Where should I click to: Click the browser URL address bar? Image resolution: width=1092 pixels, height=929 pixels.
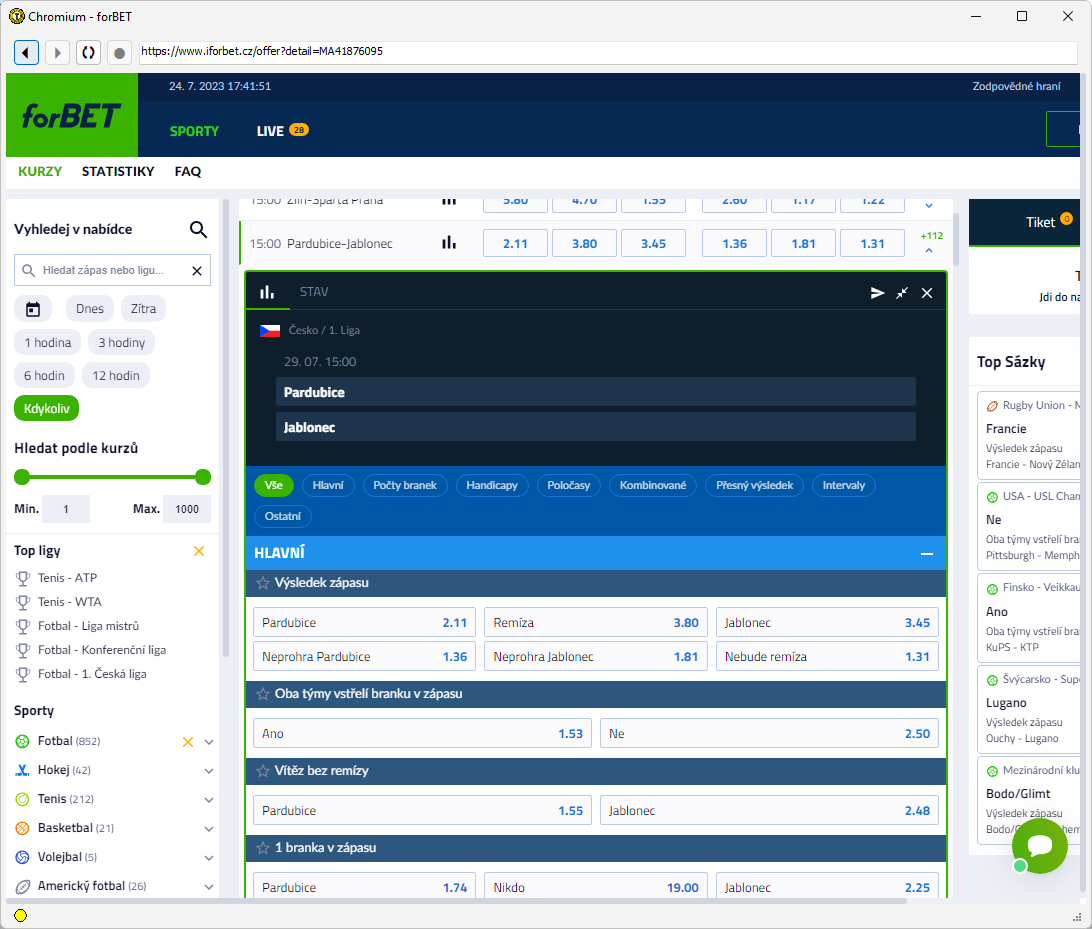(x=608, y=52)
